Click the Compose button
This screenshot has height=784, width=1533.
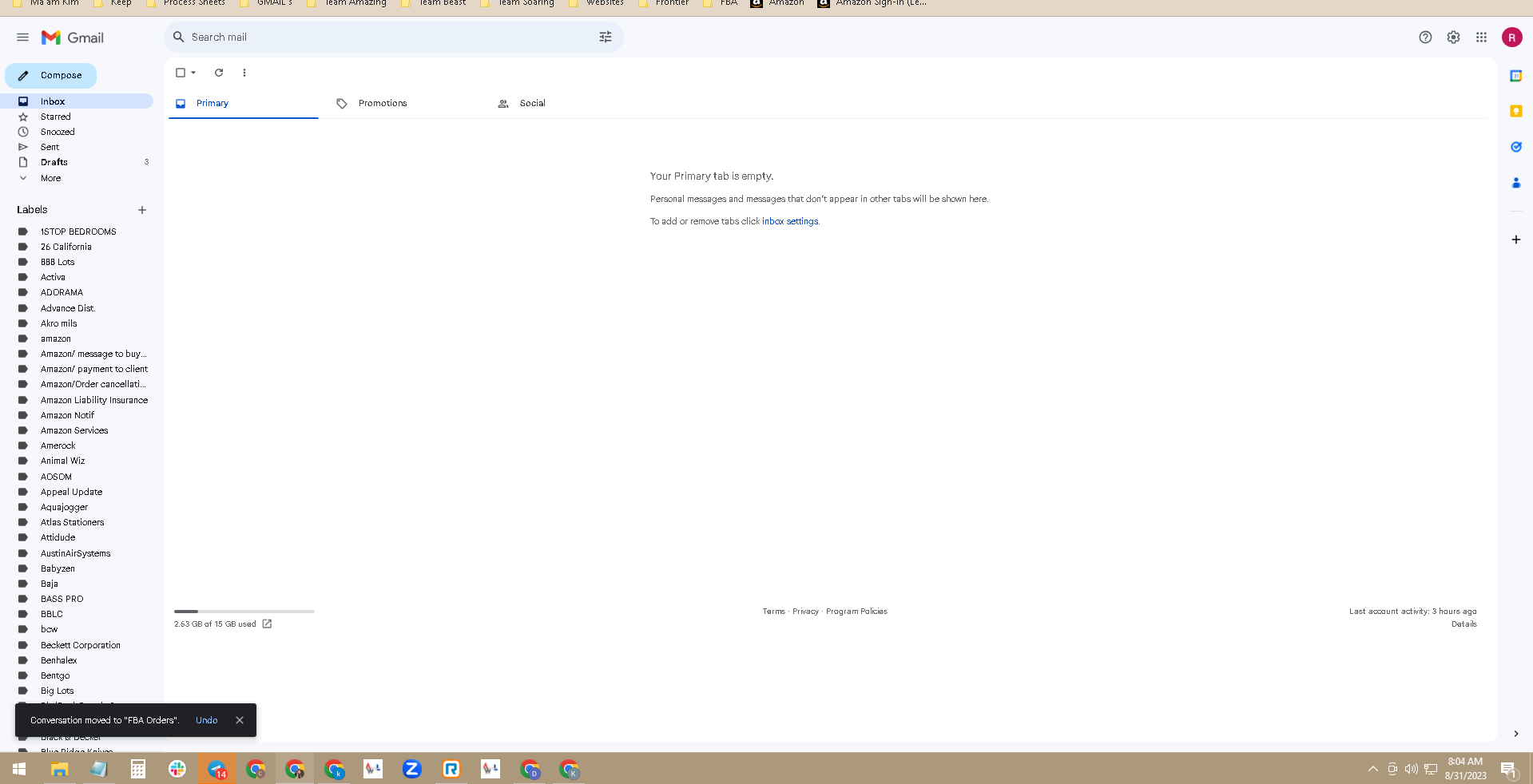[x=51, y=75]
